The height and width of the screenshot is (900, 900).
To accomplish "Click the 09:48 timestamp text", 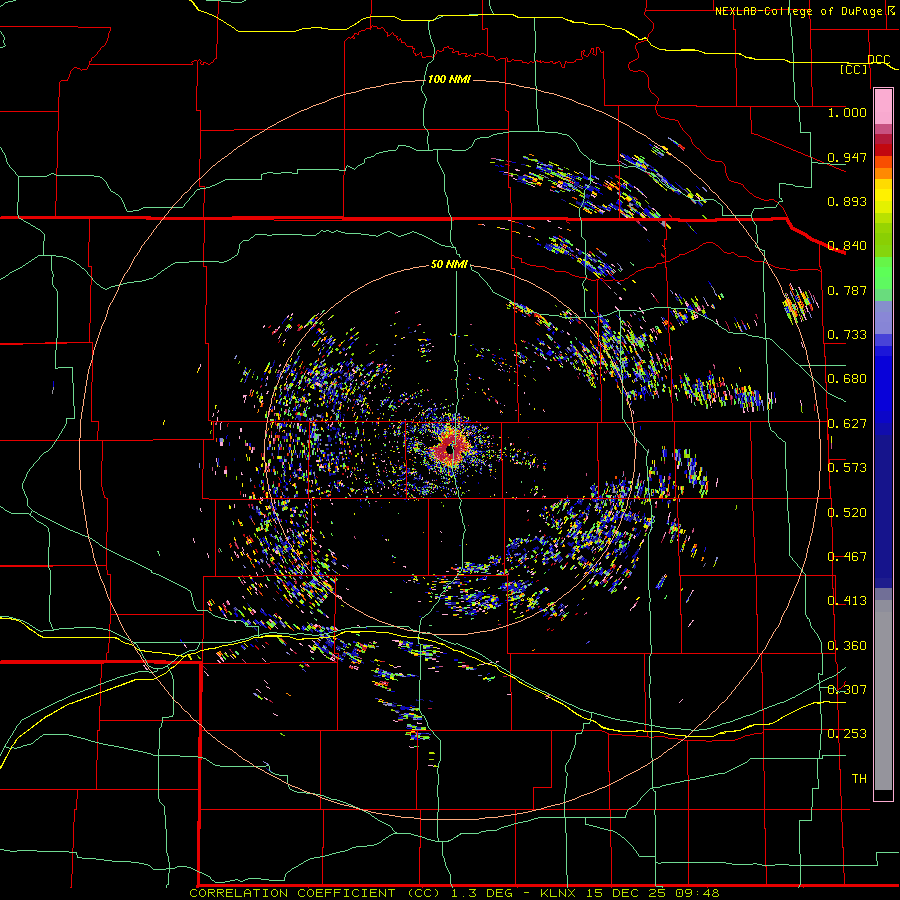I will 697,893.
